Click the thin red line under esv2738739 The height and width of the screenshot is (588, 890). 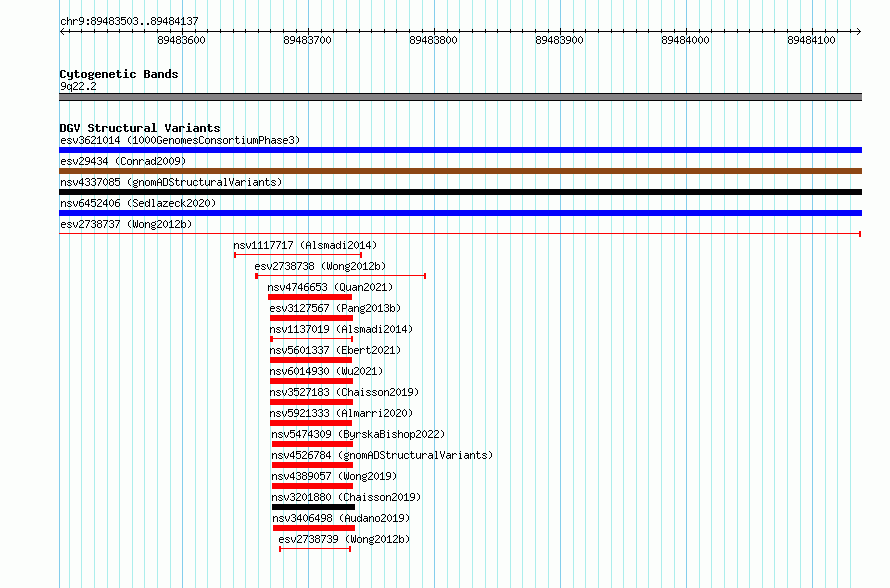click(315, 549)
